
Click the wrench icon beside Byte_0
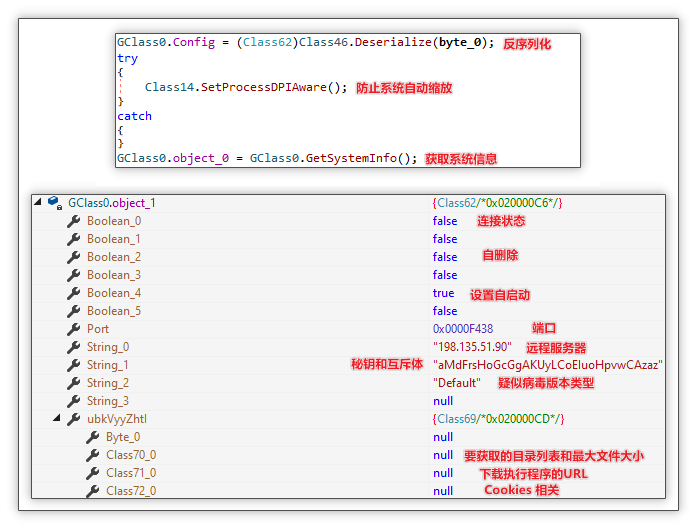tap(93, 437)
